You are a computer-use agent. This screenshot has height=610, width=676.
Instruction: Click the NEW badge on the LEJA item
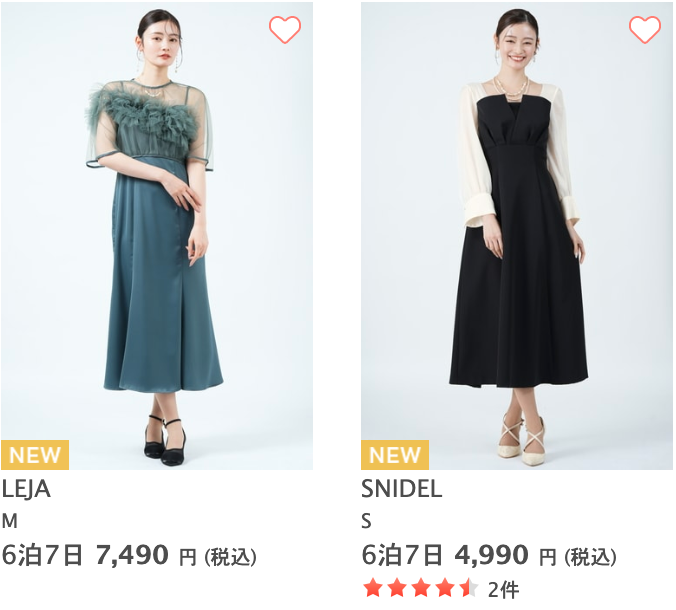point(35,455)
